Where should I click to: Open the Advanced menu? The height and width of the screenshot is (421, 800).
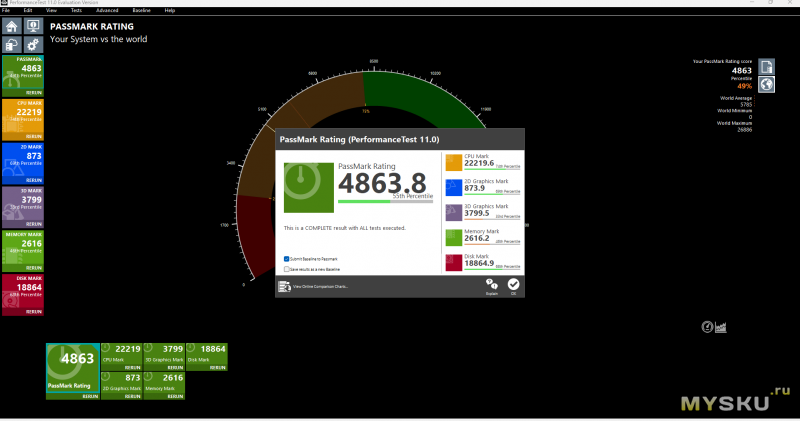(x=107, y=10)
